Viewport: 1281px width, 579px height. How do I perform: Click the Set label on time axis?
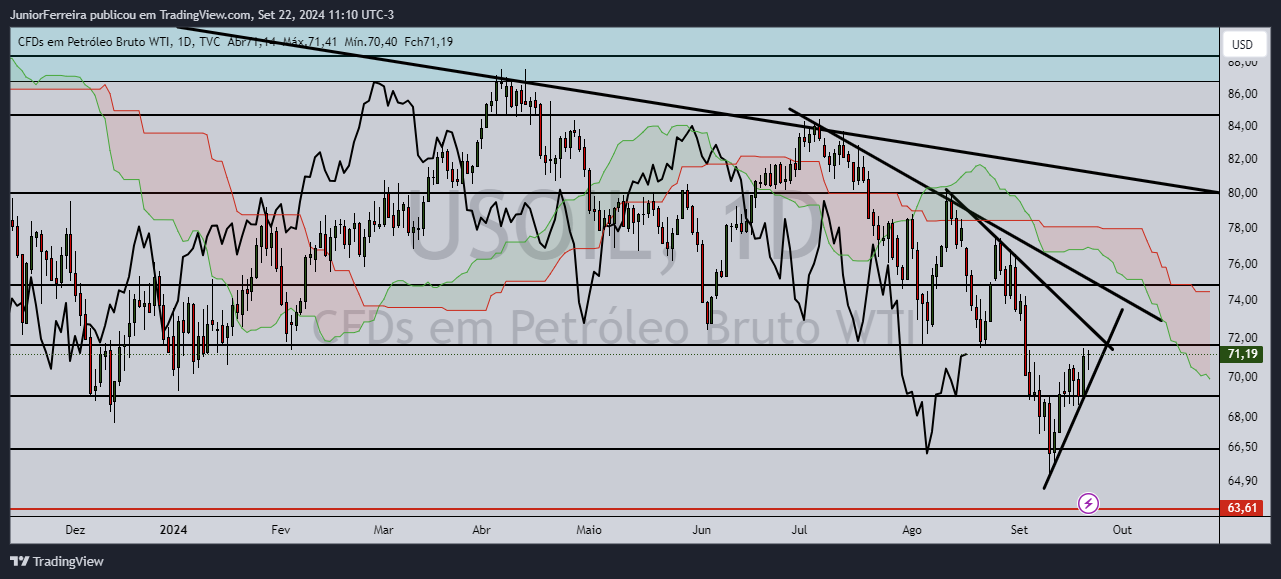1019,530
